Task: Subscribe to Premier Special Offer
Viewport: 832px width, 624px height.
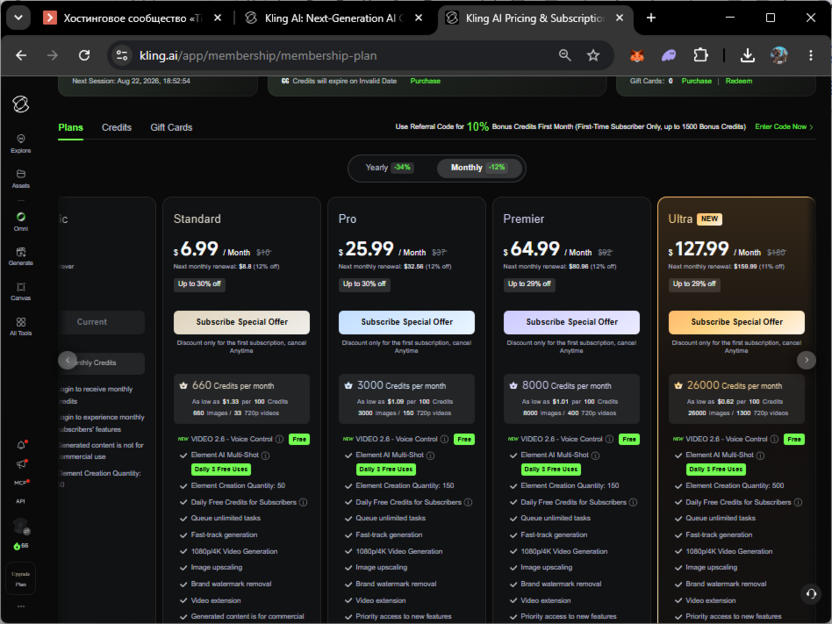Action: pos(571,322)
